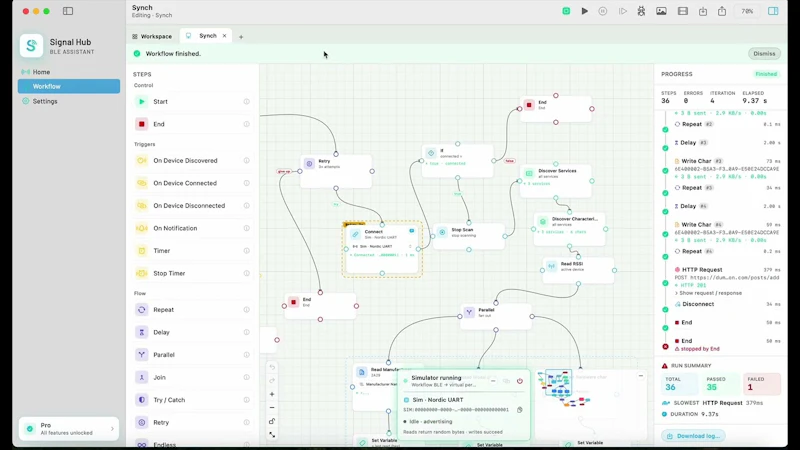Click the Stop Scan node
This screenshot has width=800, height=450.
(469, 236)
